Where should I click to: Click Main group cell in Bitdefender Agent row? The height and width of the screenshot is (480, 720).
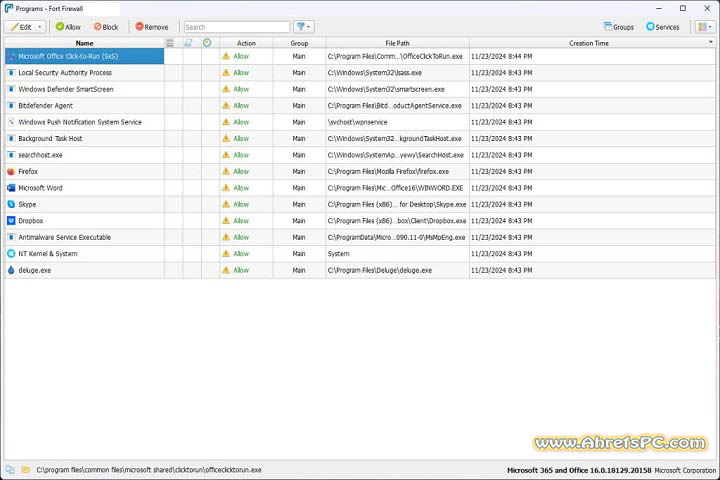tap(299, 106)
